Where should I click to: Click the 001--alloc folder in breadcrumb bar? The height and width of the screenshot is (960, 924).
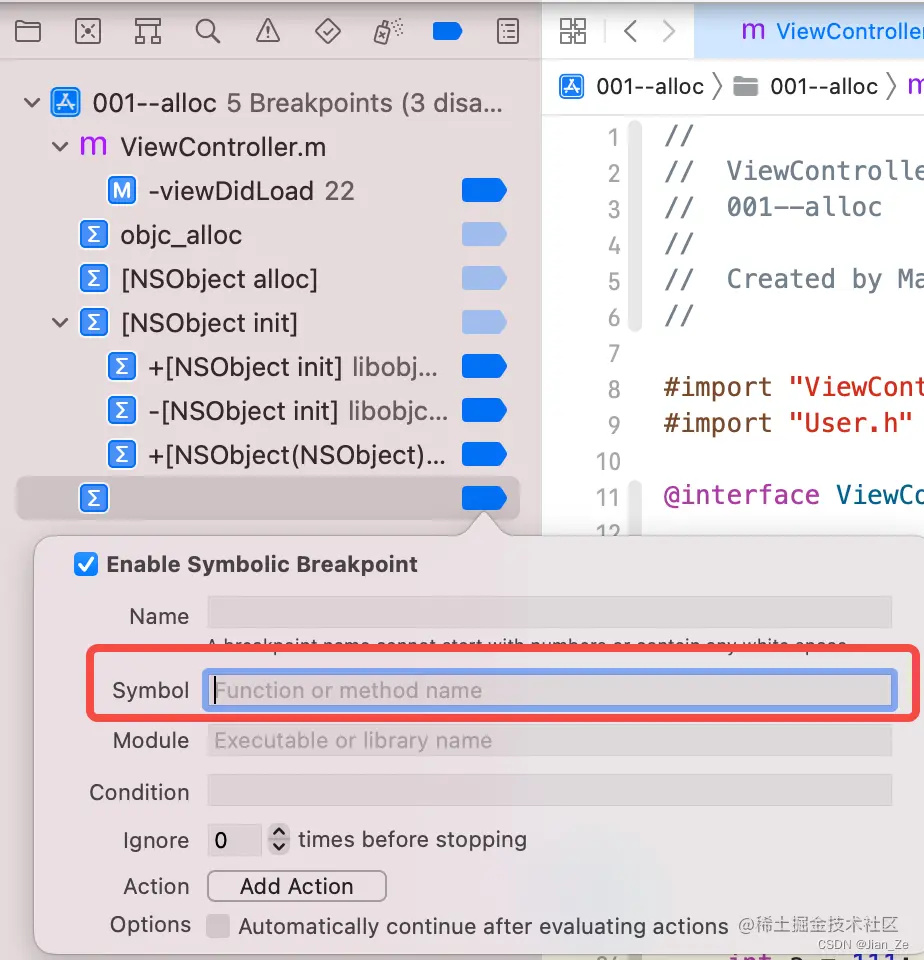coord(805,86)
